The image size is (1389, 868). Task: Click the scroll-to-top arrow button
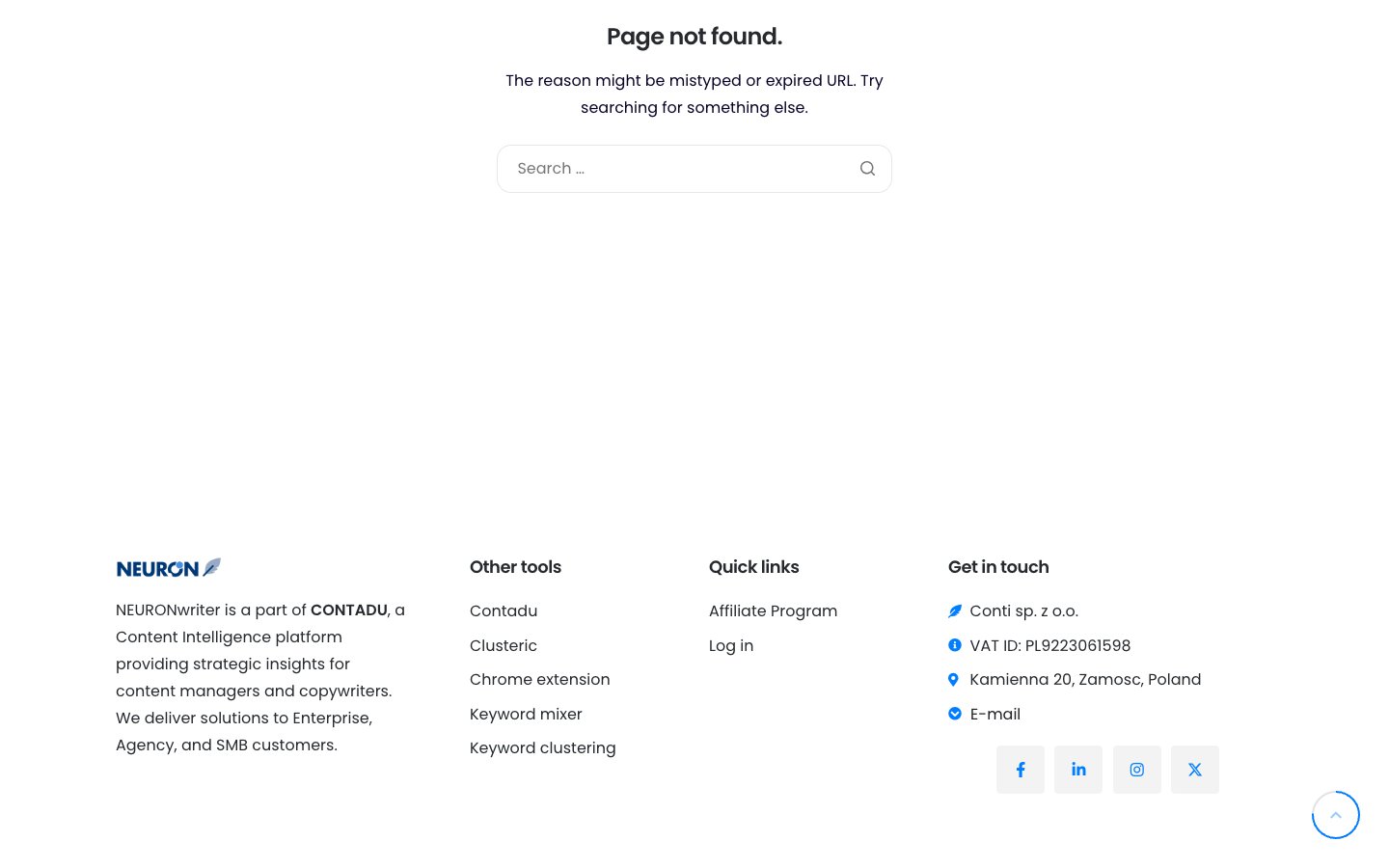1336,815
